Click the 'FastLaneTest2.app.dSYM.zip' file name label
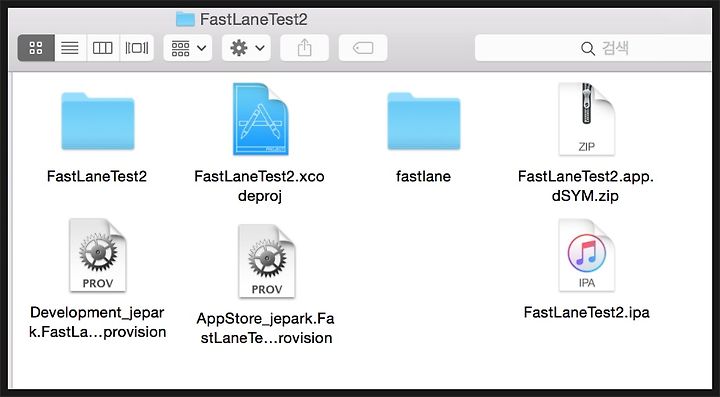 (585, 186)
